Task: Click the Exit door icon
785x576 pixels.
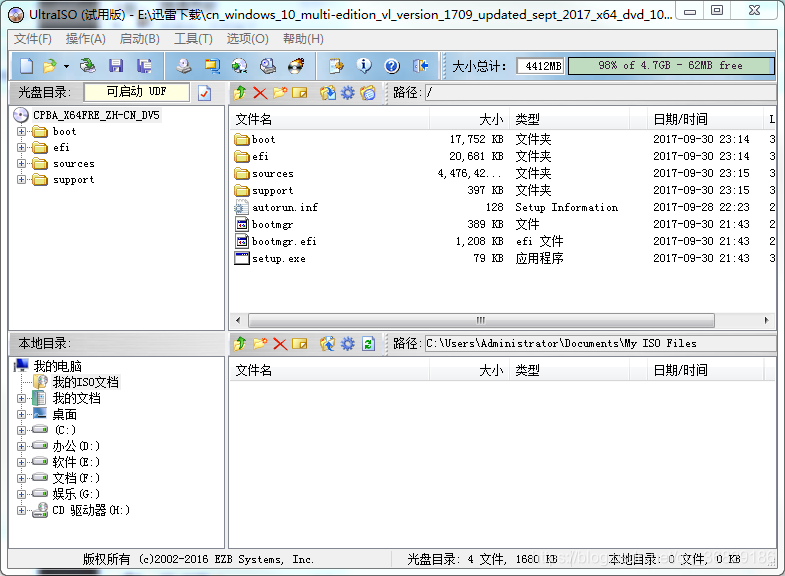Action: 420,66
